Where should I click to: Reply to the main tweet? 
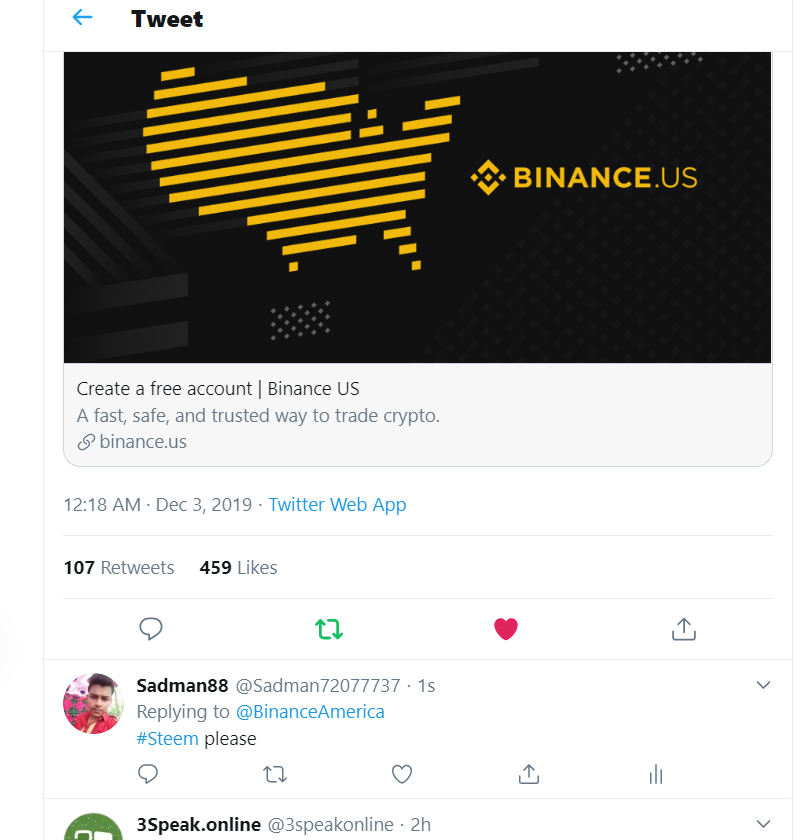[x=151, y=629]
